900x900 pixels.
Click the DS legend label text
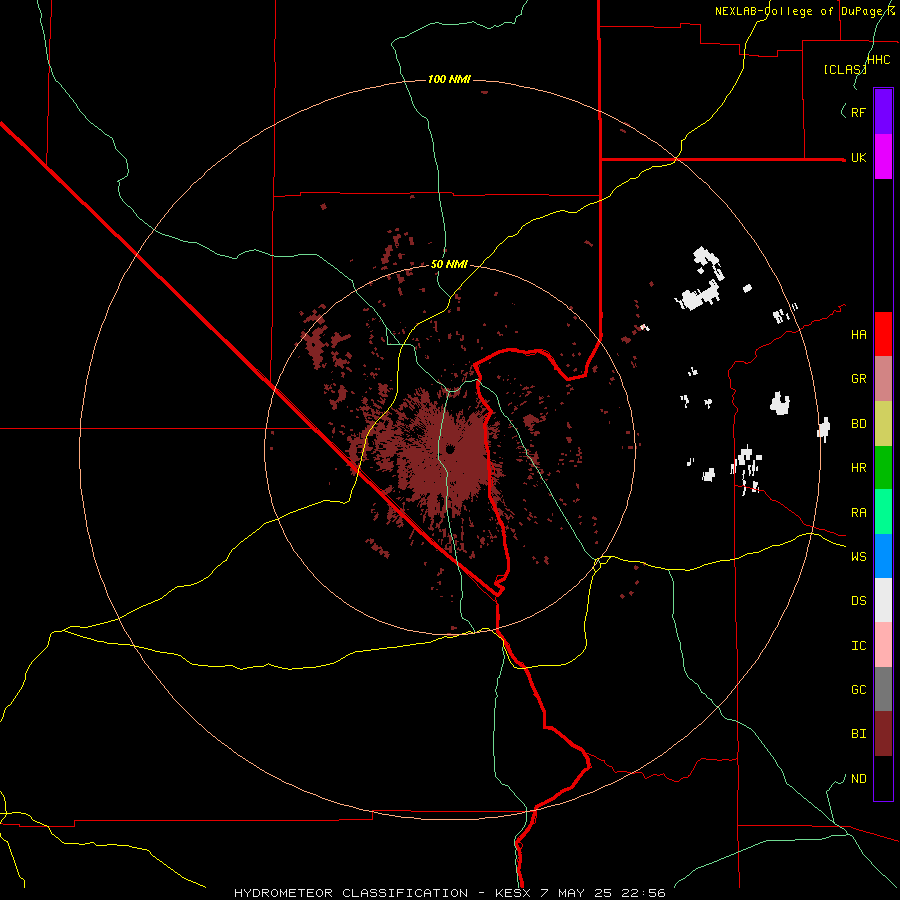click(x=858, y=600)
